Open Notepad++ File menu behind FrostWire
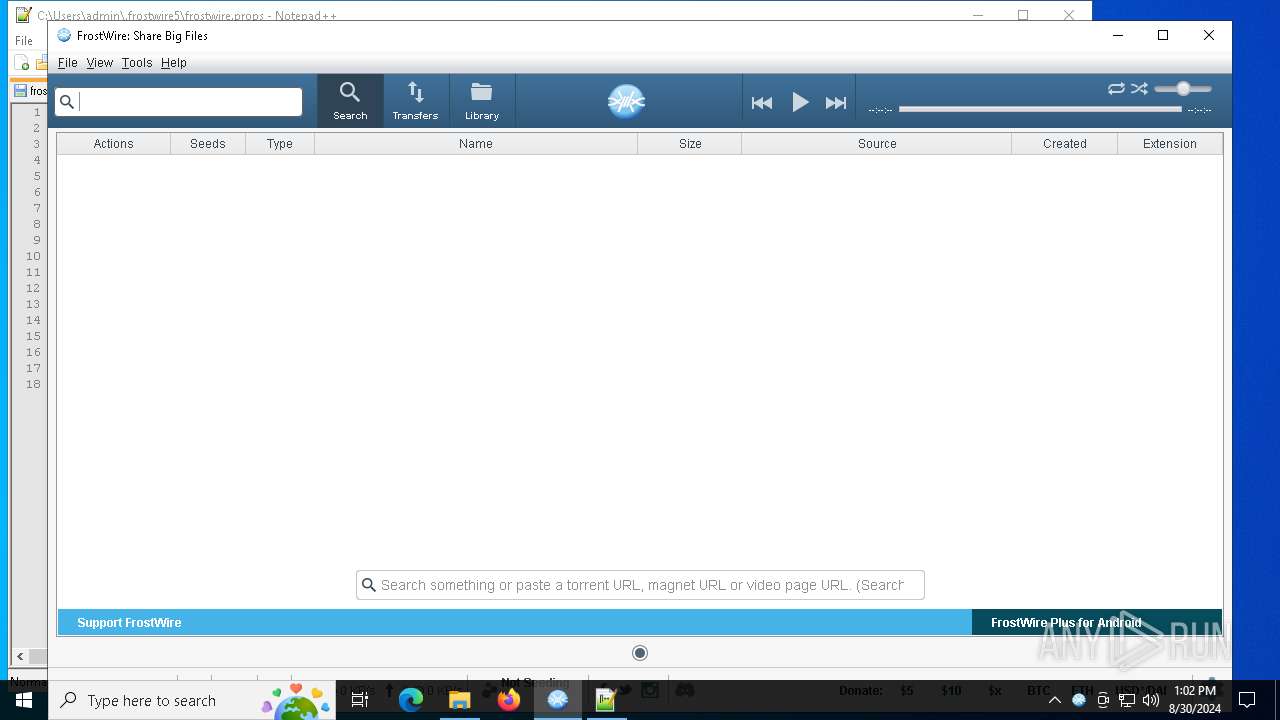Image resolution: width=1280 pixels, height=720 pixels. (x=24, y=41)
